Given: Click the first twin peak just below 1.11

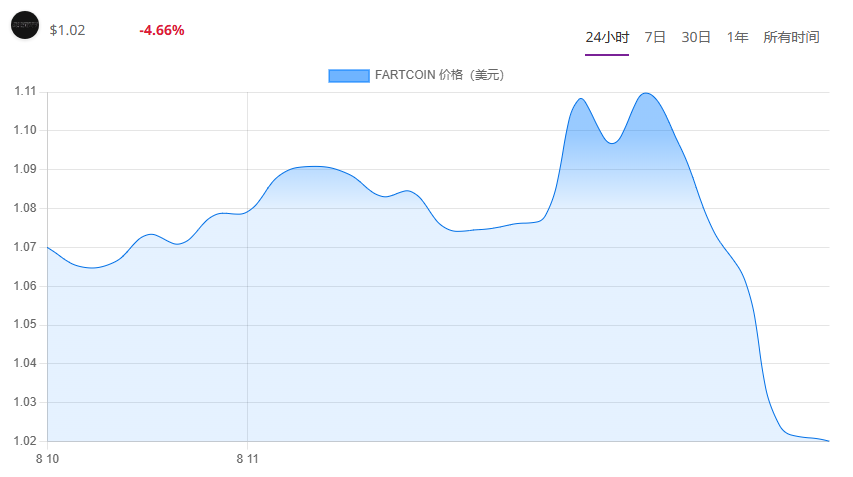Looking at the screenshot, I should [x=581, y=98].
